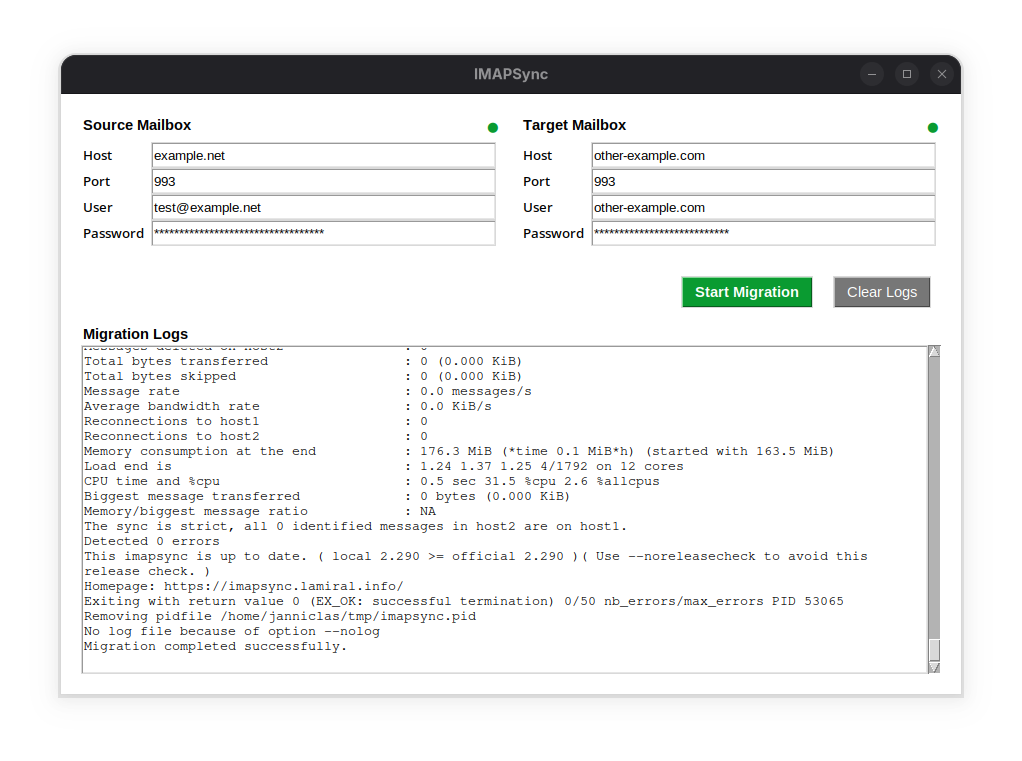This screenshot has height=761, width=1022.
Task: Focus the Source Mailbox port field
Action: pos(323,182)
